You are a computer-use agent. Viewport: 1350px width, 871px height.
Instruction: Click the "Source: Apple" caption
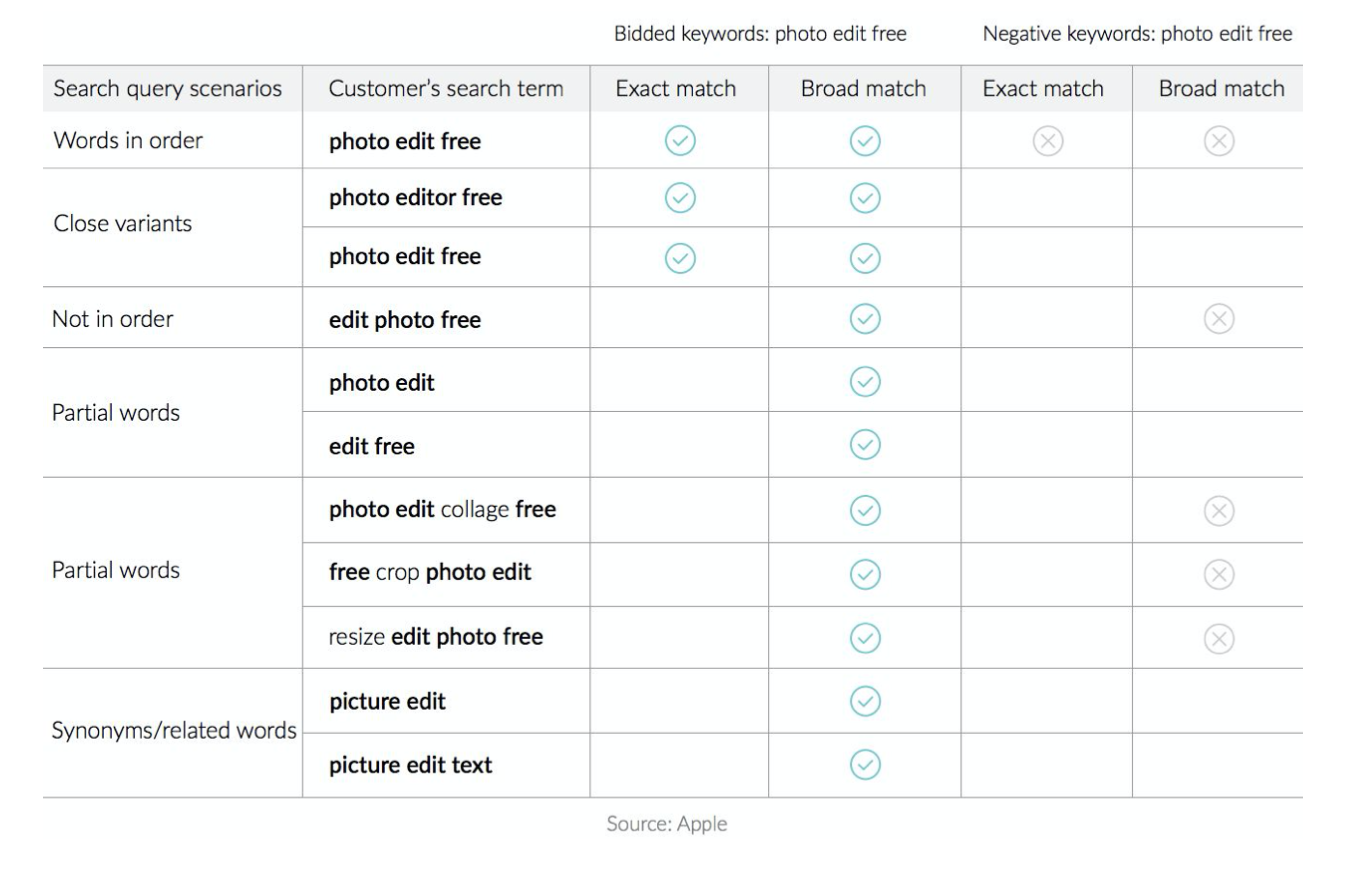pos(667,824)
